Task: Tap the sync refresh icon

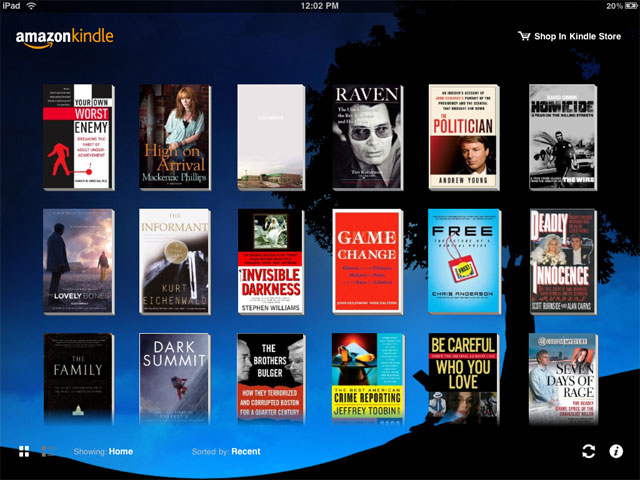Action: (588, 451)
